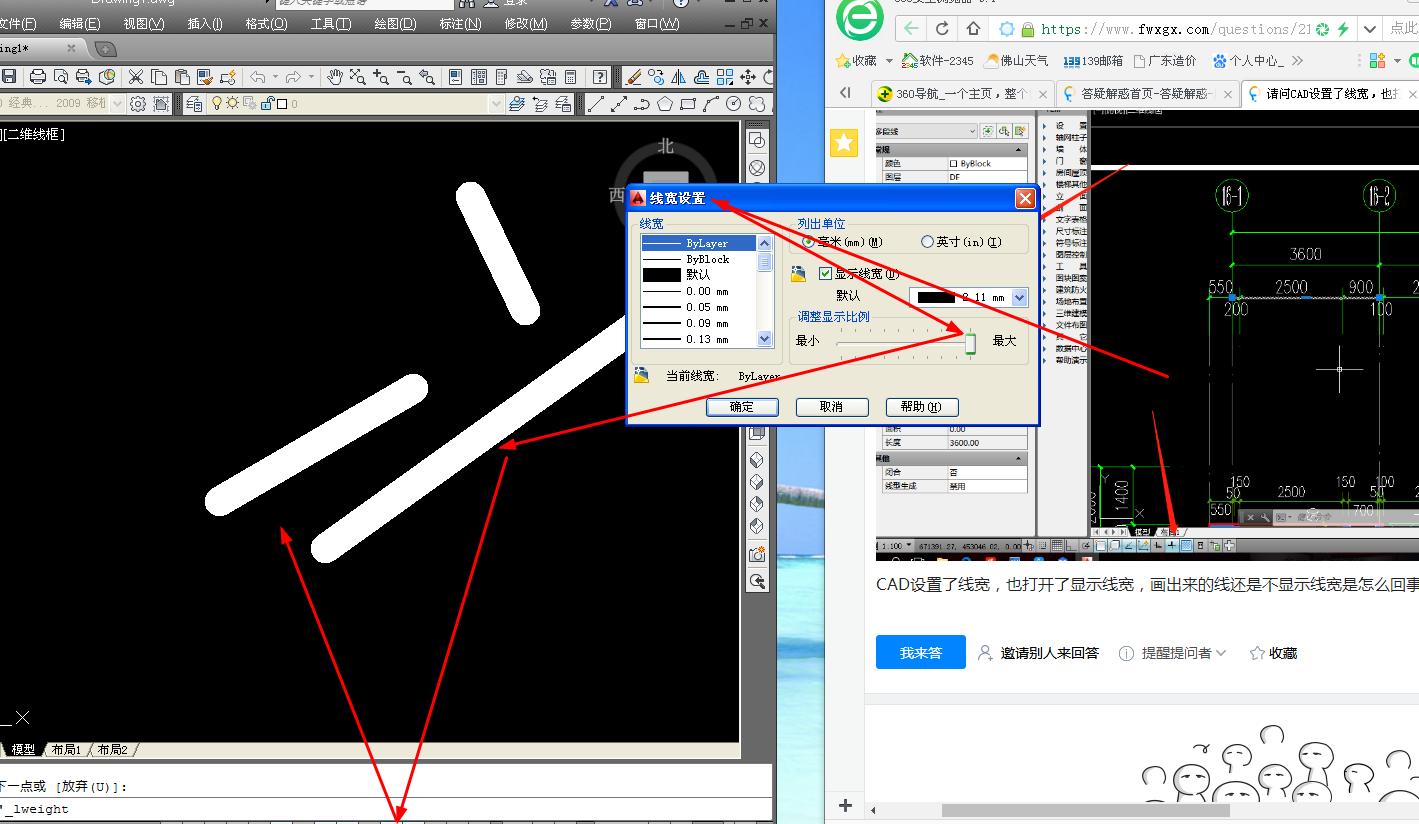Select the 毫米(mm) radio button
The image size is (1419, 824).
(x=808, y=242)
